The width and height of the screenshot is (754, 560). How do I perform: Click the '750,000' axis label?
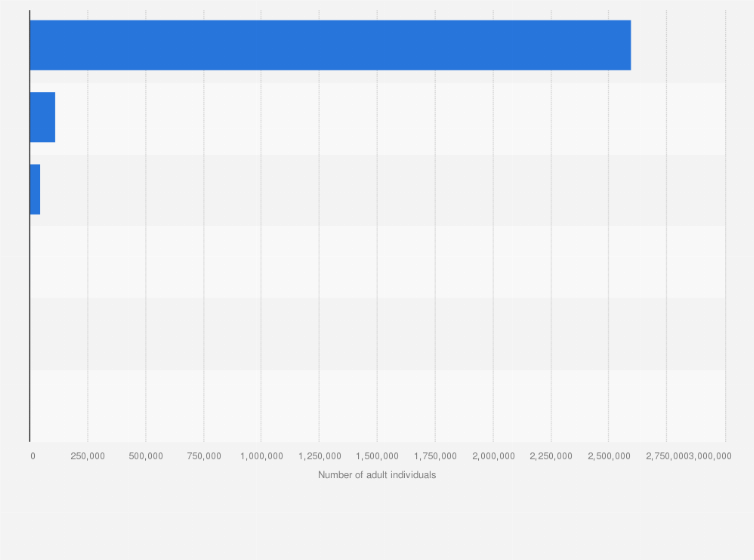[204, 456]
